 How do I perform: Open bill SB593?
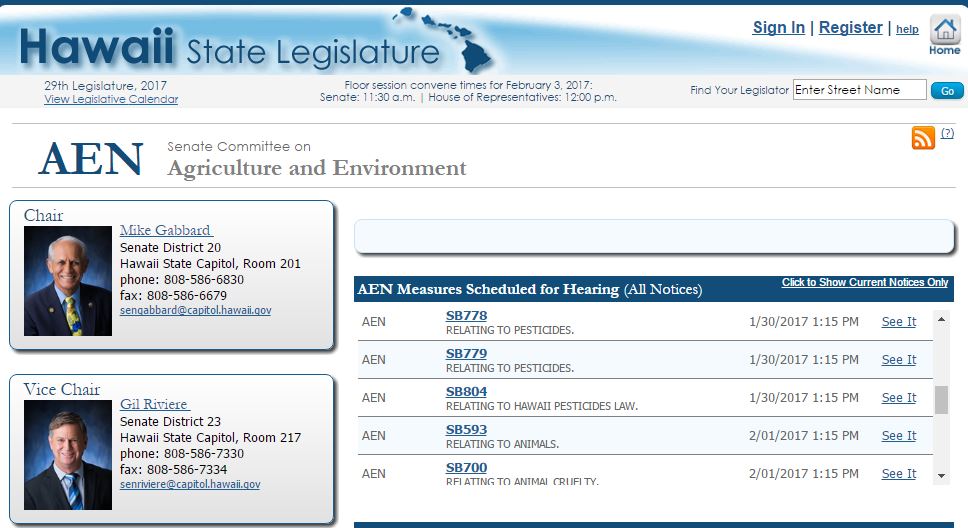tap(466, 430)
